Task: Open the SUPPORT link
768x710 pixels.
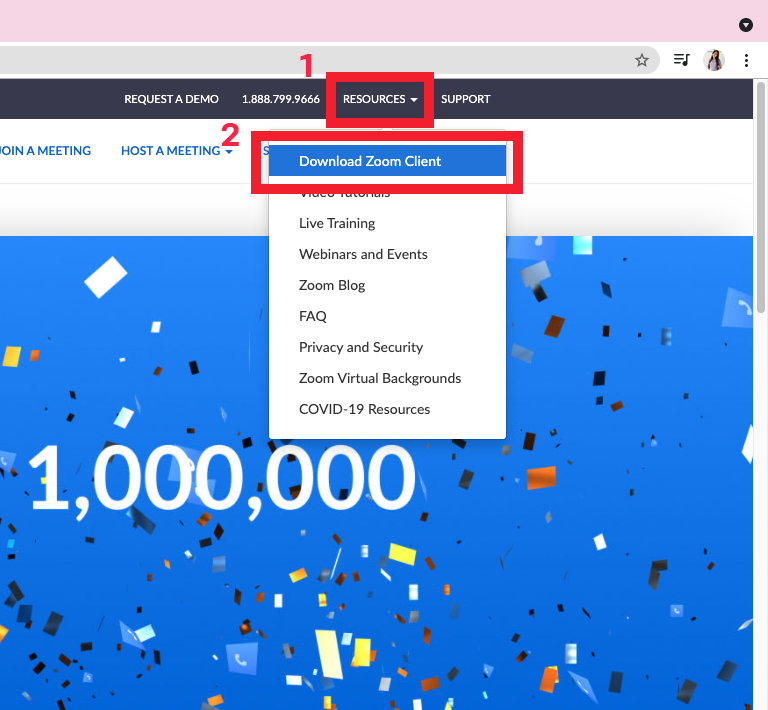Action: (465, 99)
